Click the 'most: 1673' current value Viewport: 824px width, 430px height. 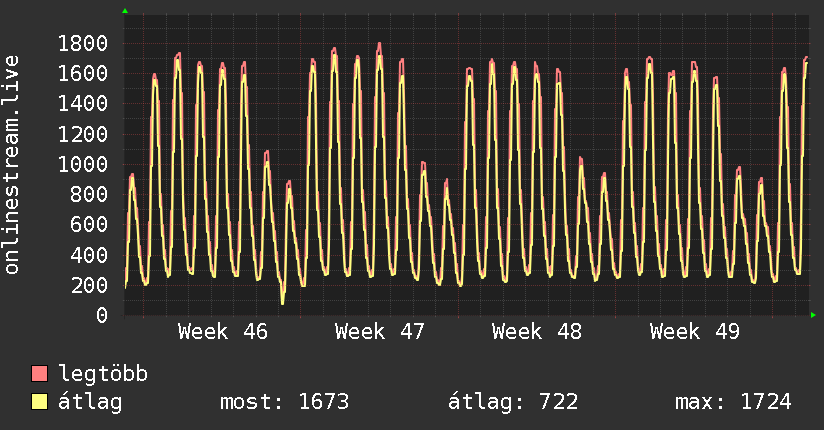click(x=284, y=402)
